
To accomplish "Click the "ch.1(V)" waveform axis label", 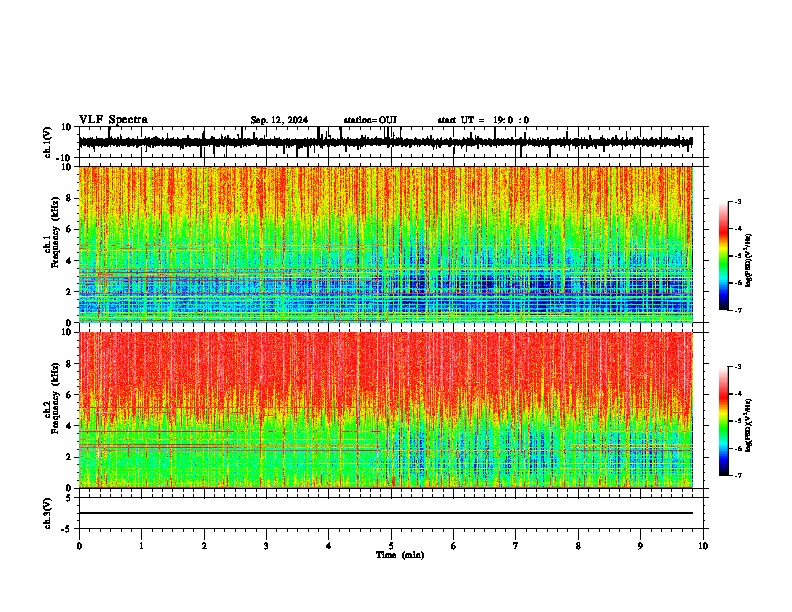I will [x=48, y=142].
